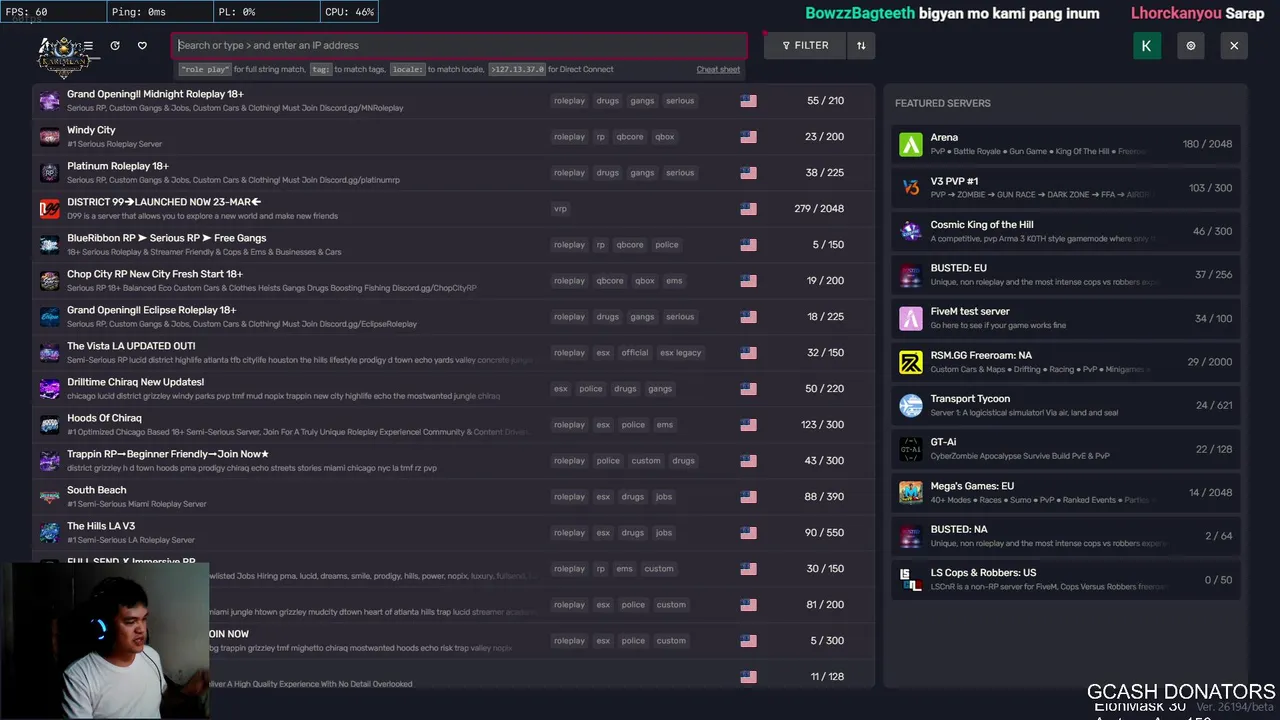The width and height of the screenshot is (1280, 720).
Task: Open the sort order dropdown
Action: 861,45
